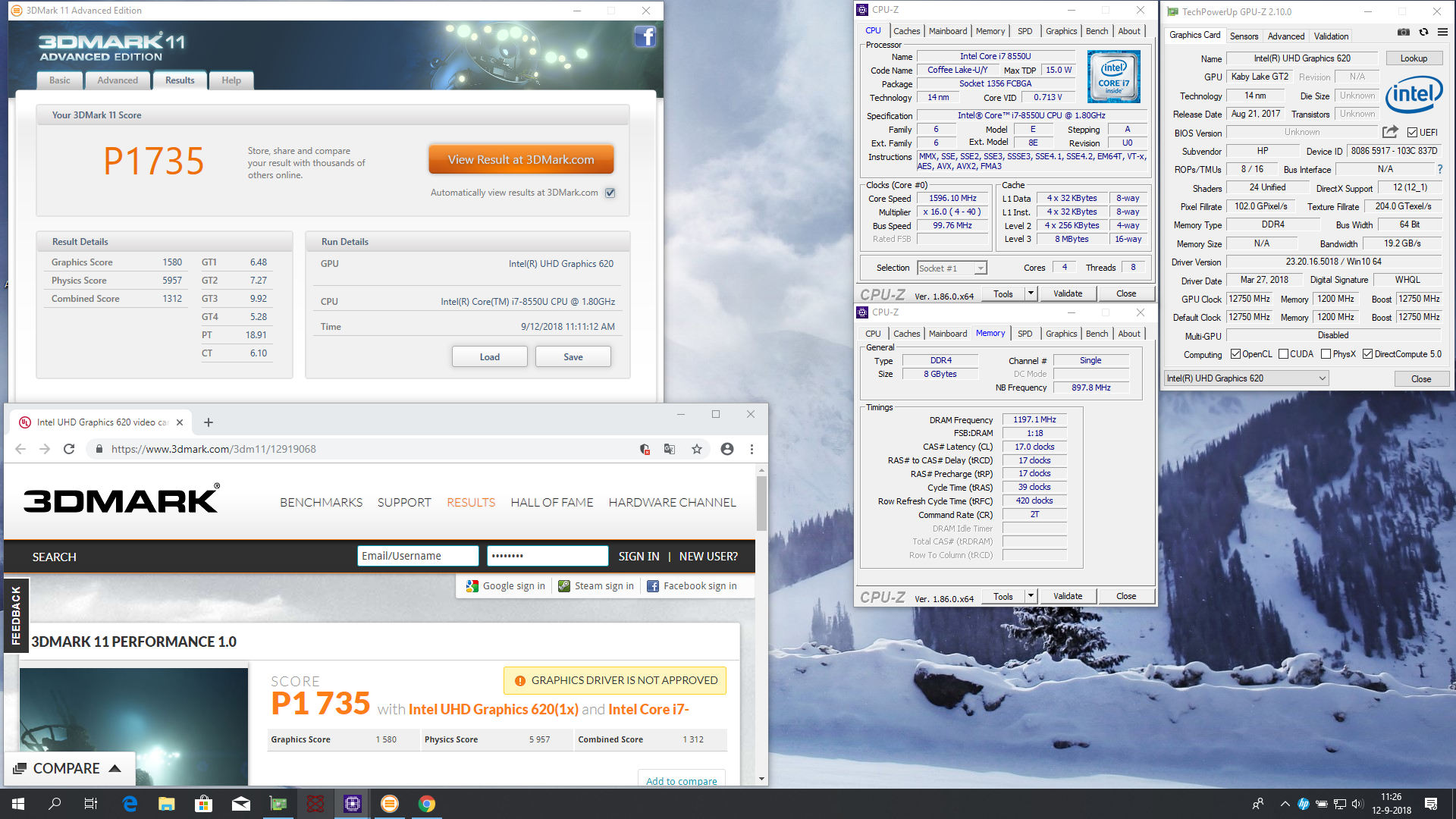Open the Action Center notifications icon
The width and height of the screenshot is (1456, 819).
click(1431, 804)
